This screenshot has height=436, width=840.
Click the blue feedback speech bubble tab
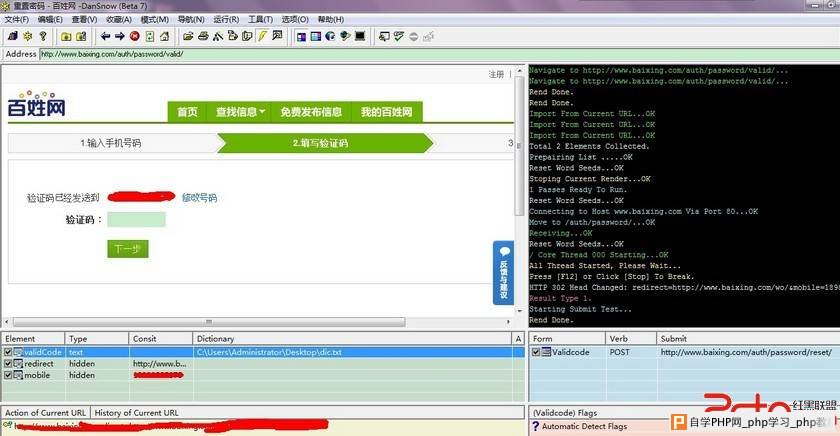[x=504, y=273]
